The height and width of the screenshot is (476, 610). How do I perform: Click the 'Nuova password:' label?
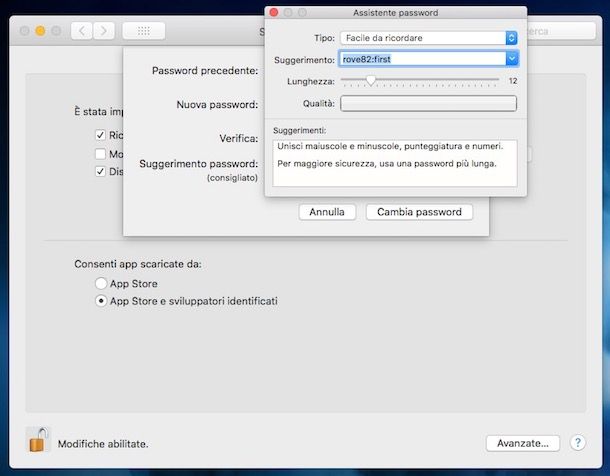click(217, 105)
